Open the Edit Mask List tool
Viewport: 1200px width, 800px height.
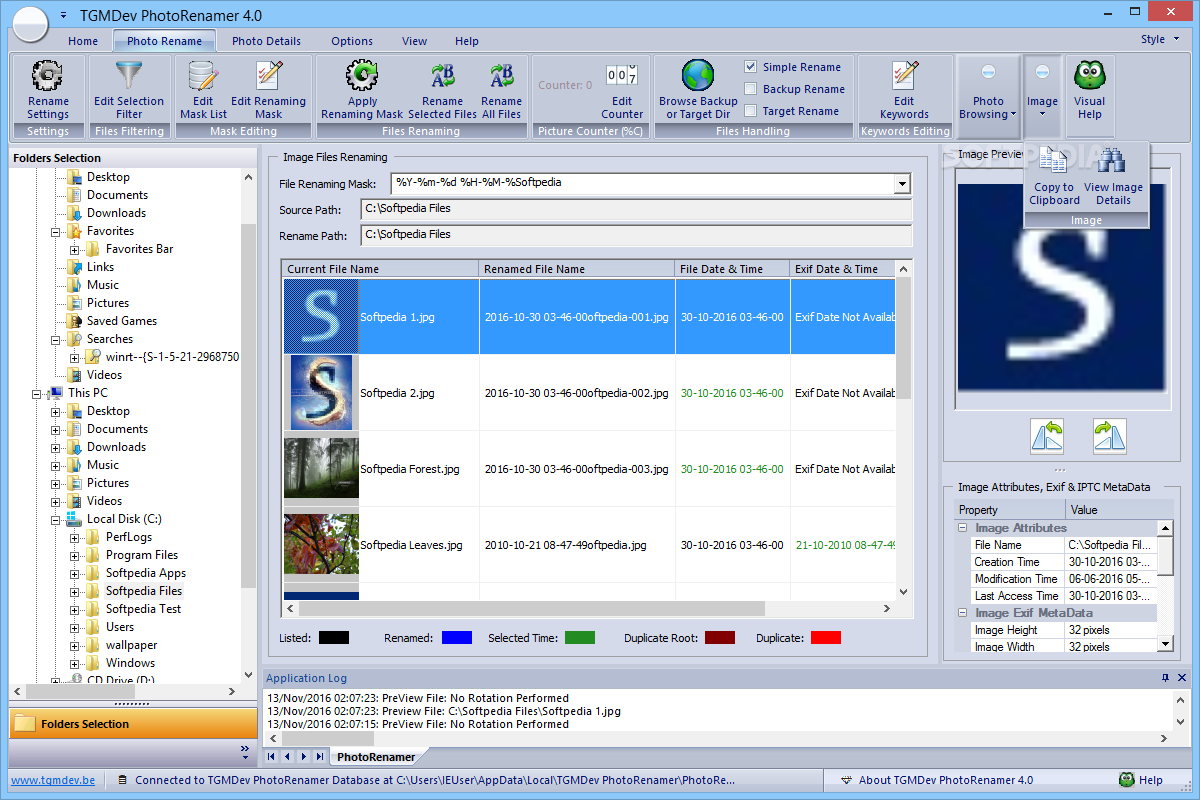pyautogui.click(x=203, y=89)
